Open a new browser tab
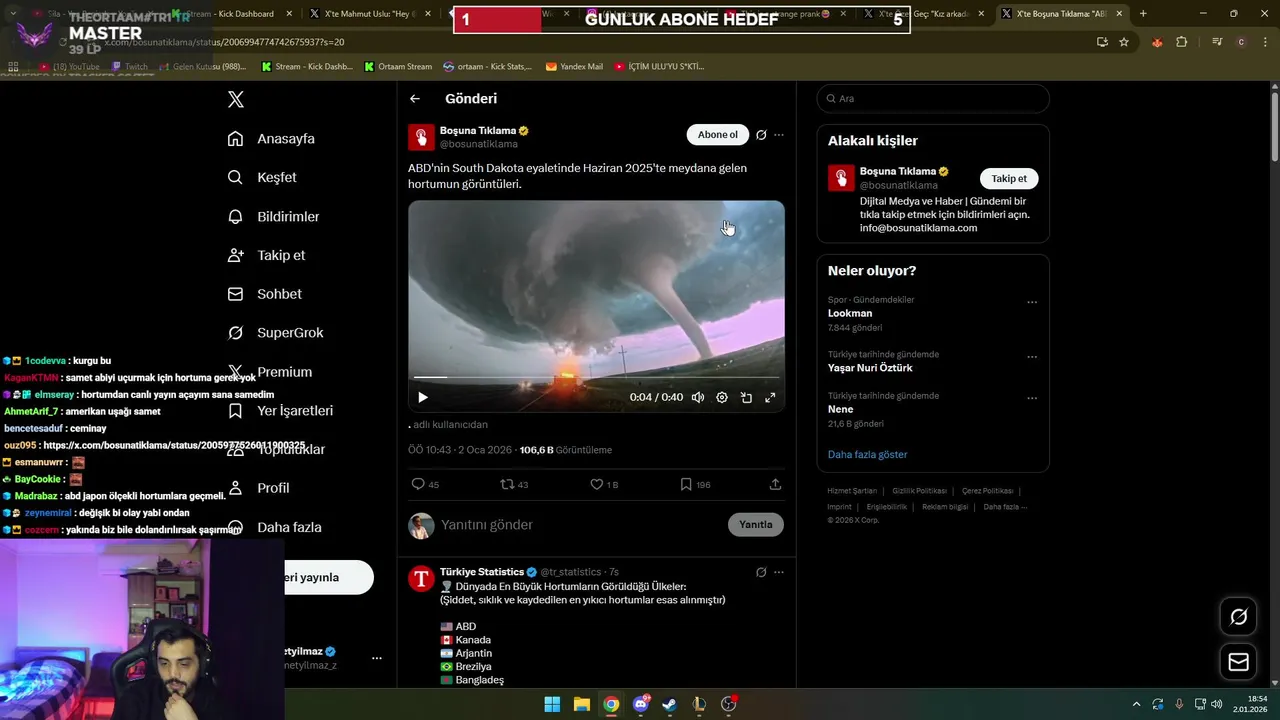 (1143, 14)
